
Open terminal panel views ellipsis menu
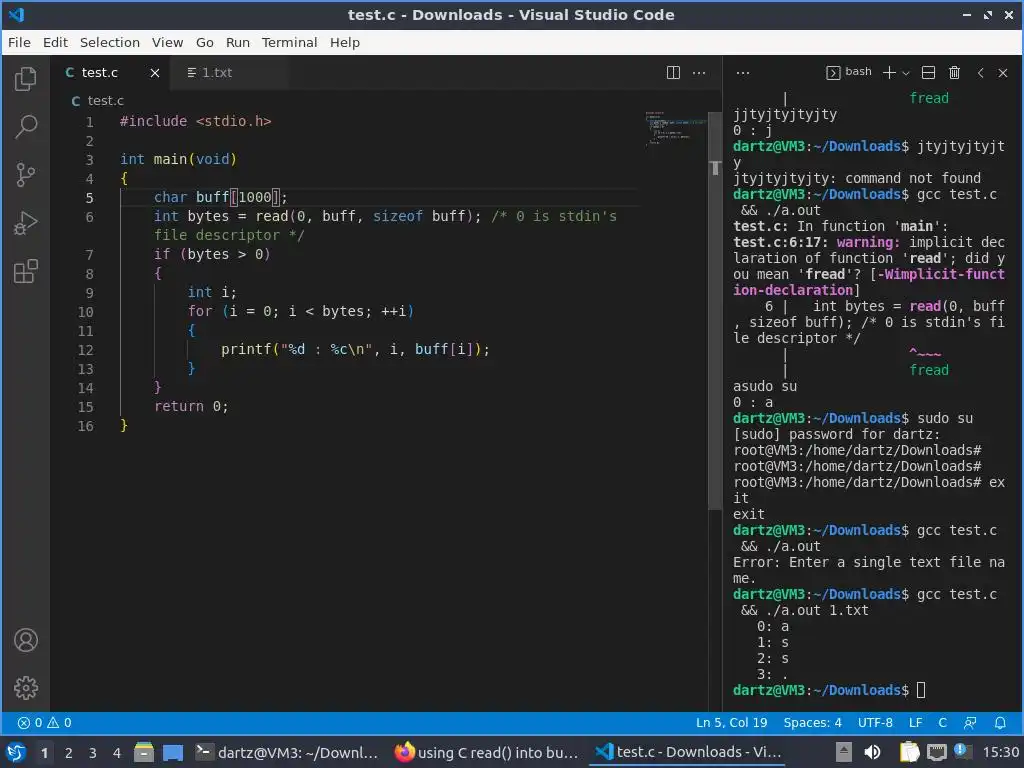(743, 72)
